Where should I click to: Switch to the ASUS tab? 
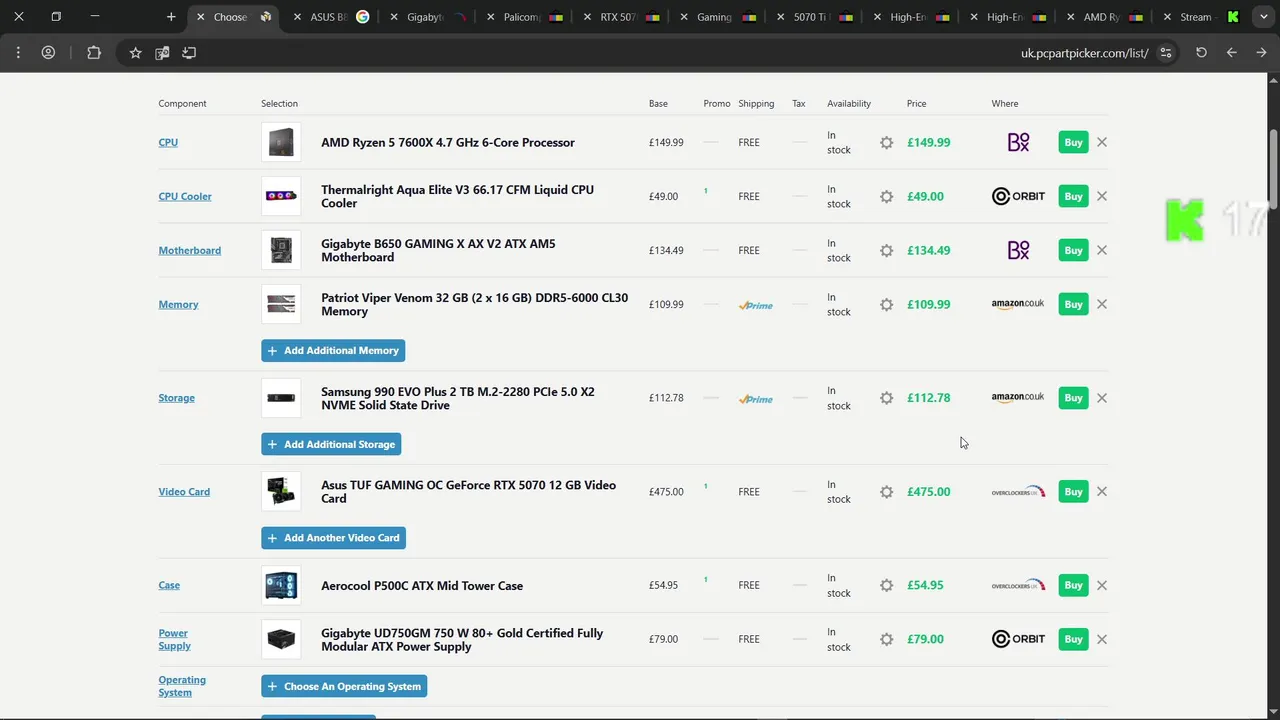pyautogui.click(x=330, y=17)
